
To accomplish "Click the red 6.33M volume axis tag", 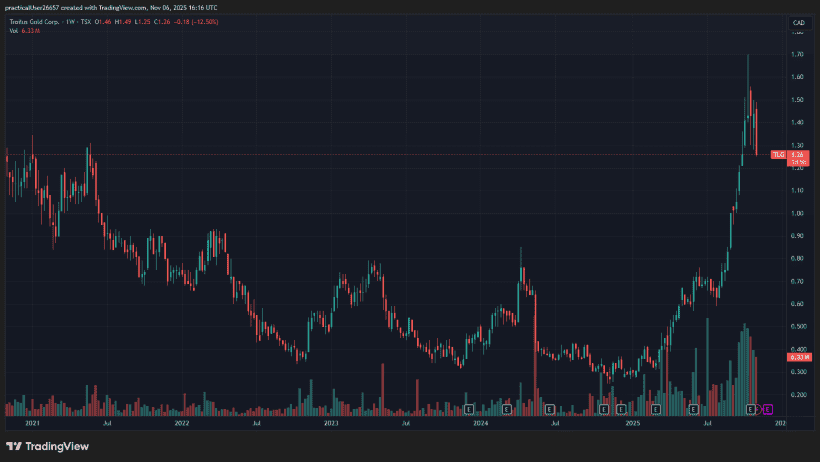I will click(x=798, y=356).
